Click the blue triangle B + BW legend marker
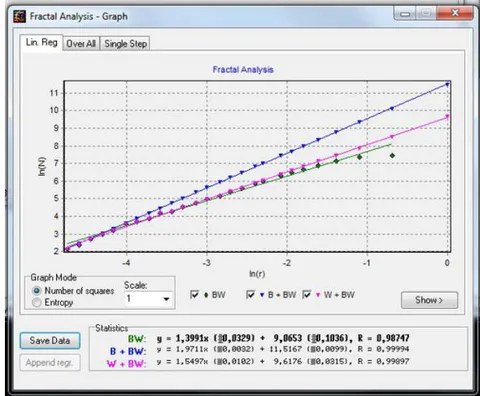Image resolution: width=480 pixels, height=396 pixels. pos(262,295)
